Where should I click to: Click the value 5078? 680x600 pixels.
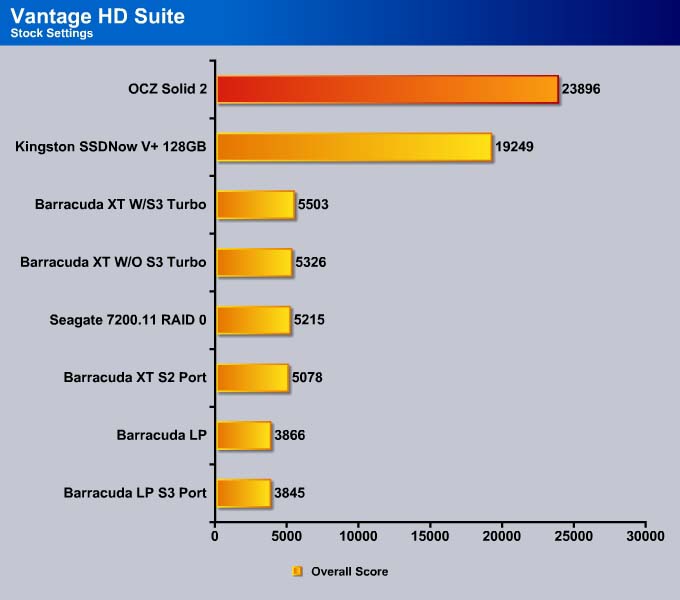[307, 377]
